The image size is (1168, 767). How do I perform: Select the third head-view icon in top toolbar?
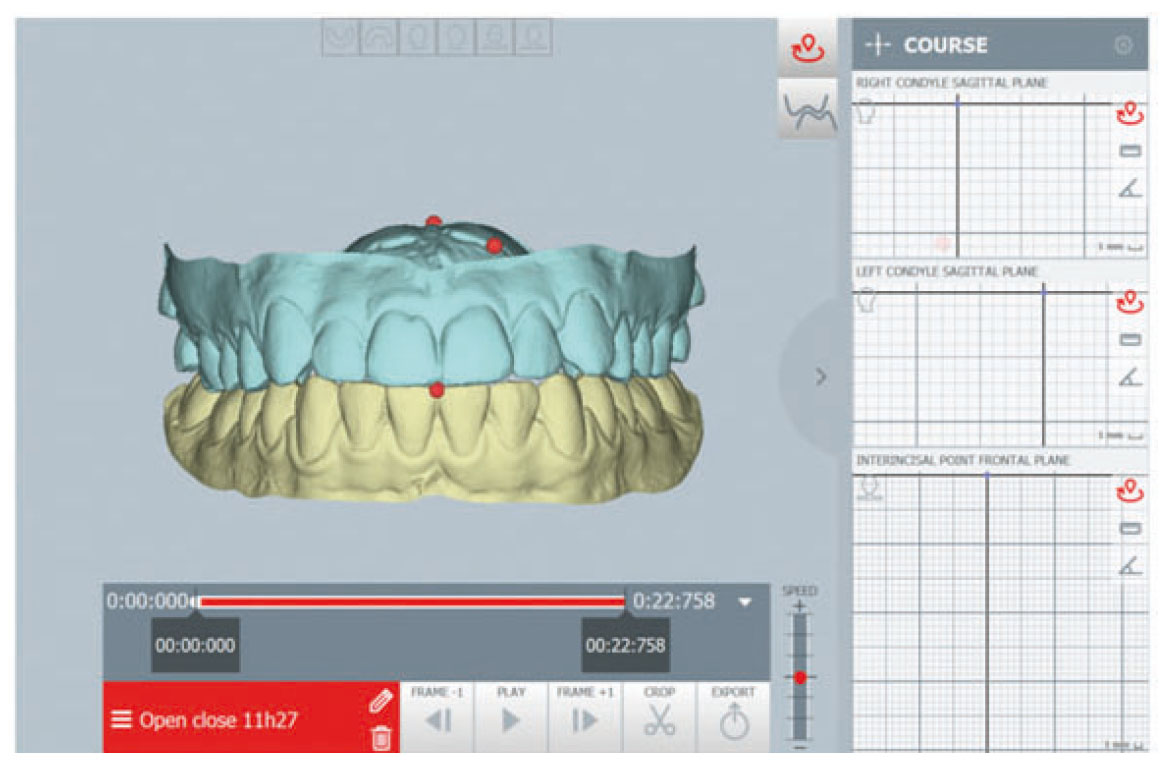click(418, 36)
